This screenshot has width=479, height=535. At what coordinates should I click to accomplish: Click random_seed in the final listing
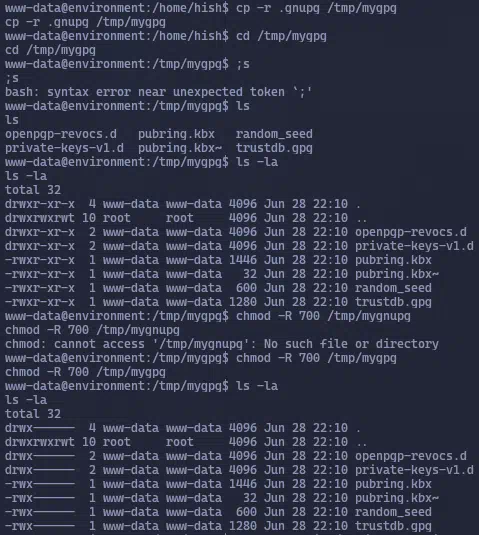393,512
